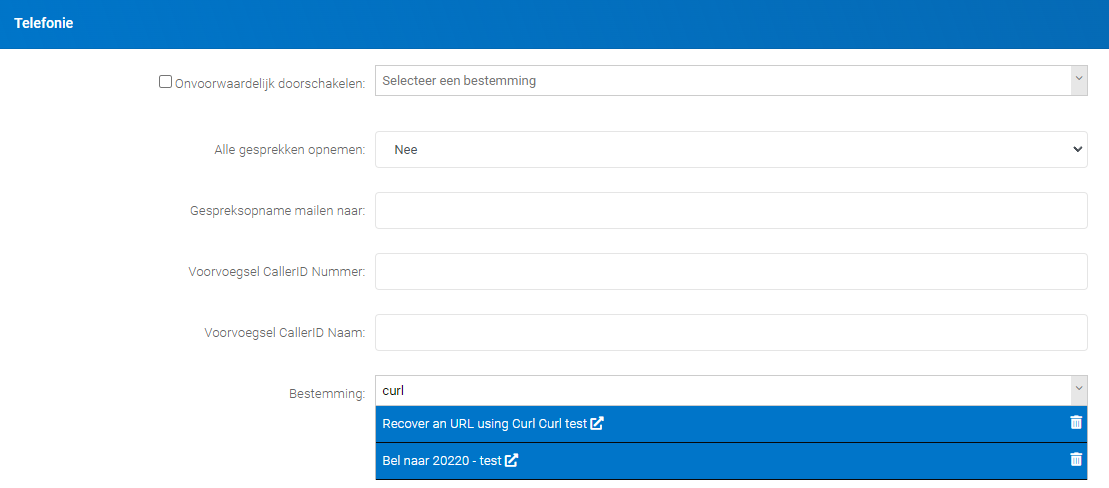The width and height of the screenshot is (1109, 488).
Task: Collapse the Bestemming dropdown using its arrow
Action: [x=1078, y=390]
